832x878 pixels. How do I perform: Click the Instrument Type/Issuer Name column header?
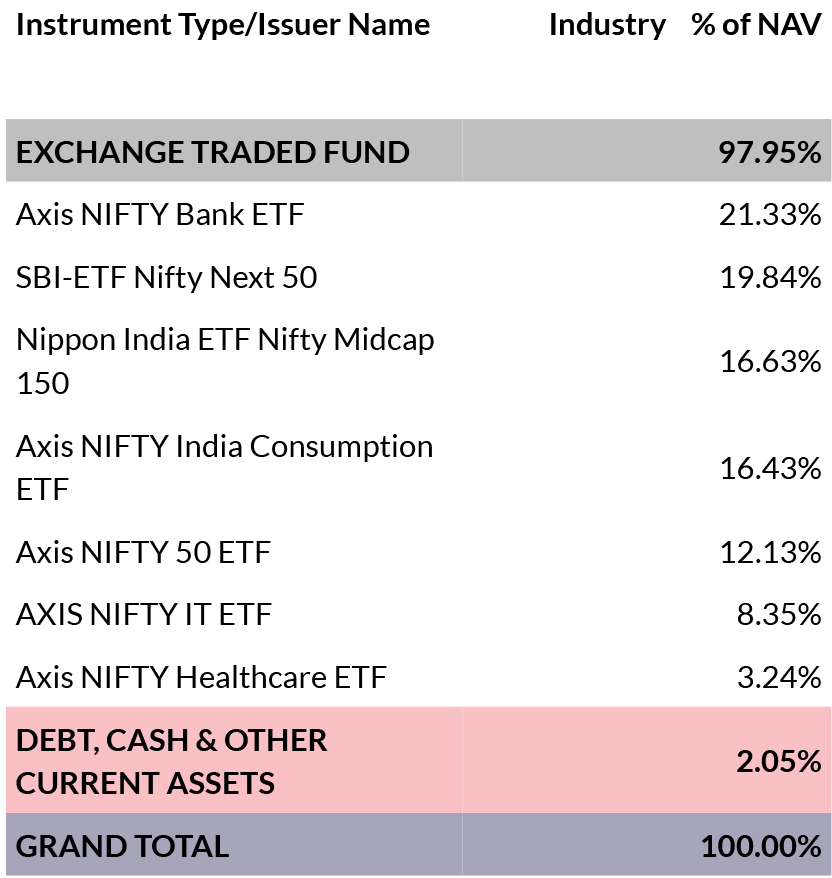pyautogui.click(x=223, y=25)
